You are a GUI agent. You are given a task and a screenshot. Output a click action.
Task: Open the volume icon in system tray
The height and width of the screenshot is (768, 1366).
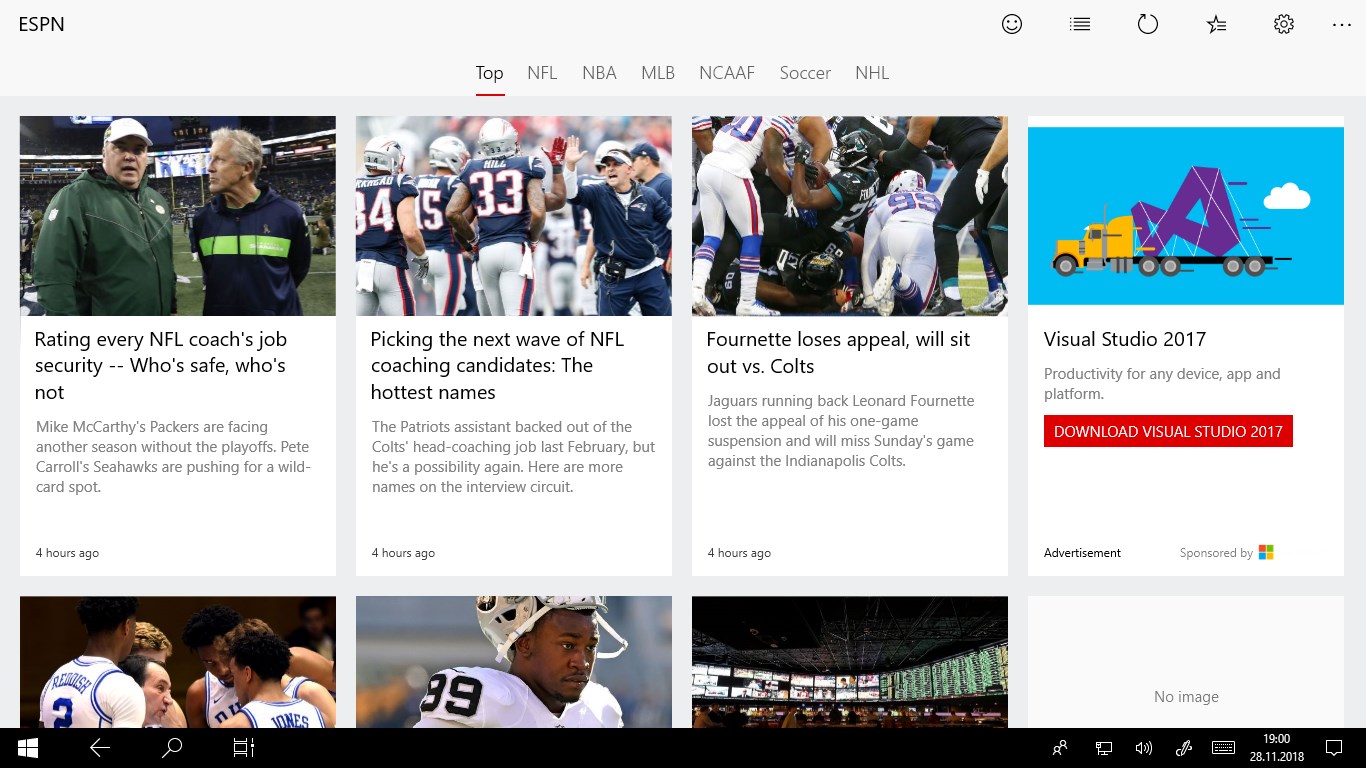click(x=1144, y=748)
